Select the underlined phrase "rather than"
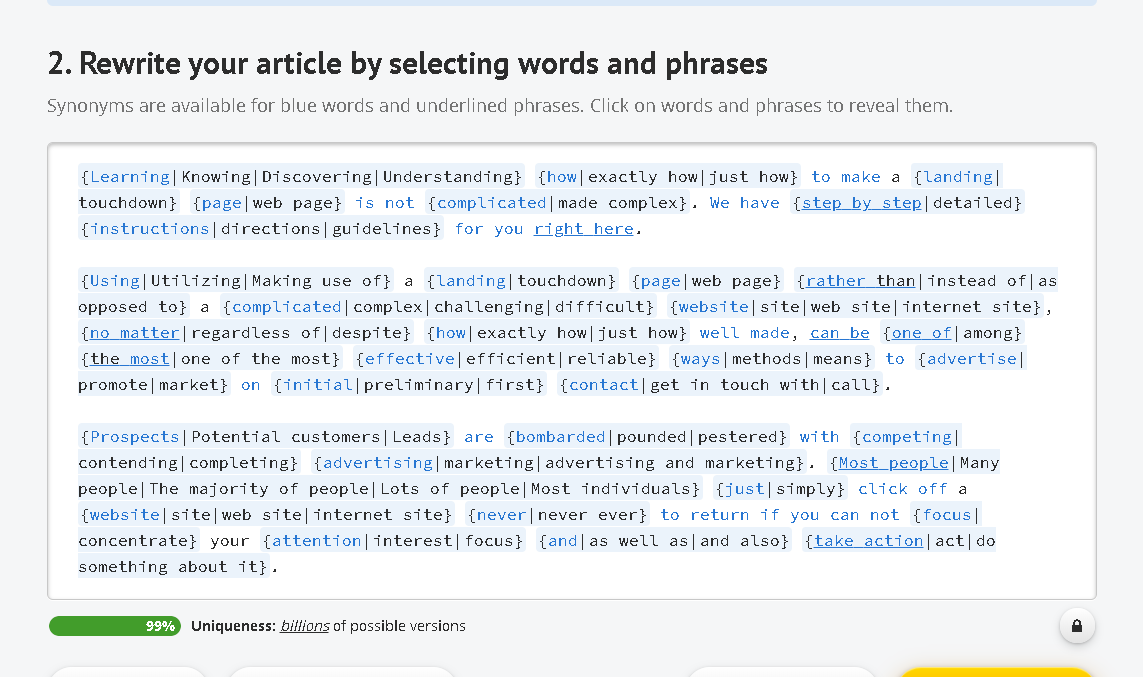Viewport: 1143px width, 677px height. [860, 281]
